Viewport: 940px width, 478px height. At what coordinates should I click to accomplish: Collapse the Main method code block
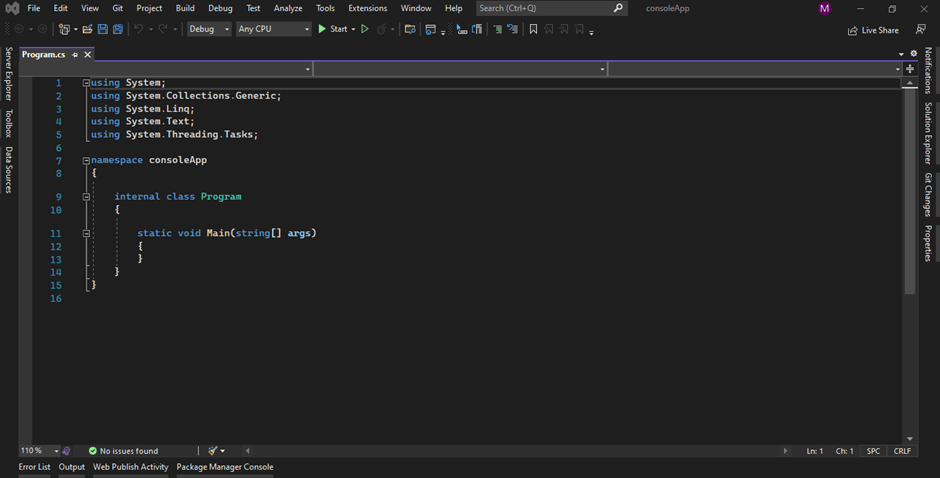[x=86, y=233]
